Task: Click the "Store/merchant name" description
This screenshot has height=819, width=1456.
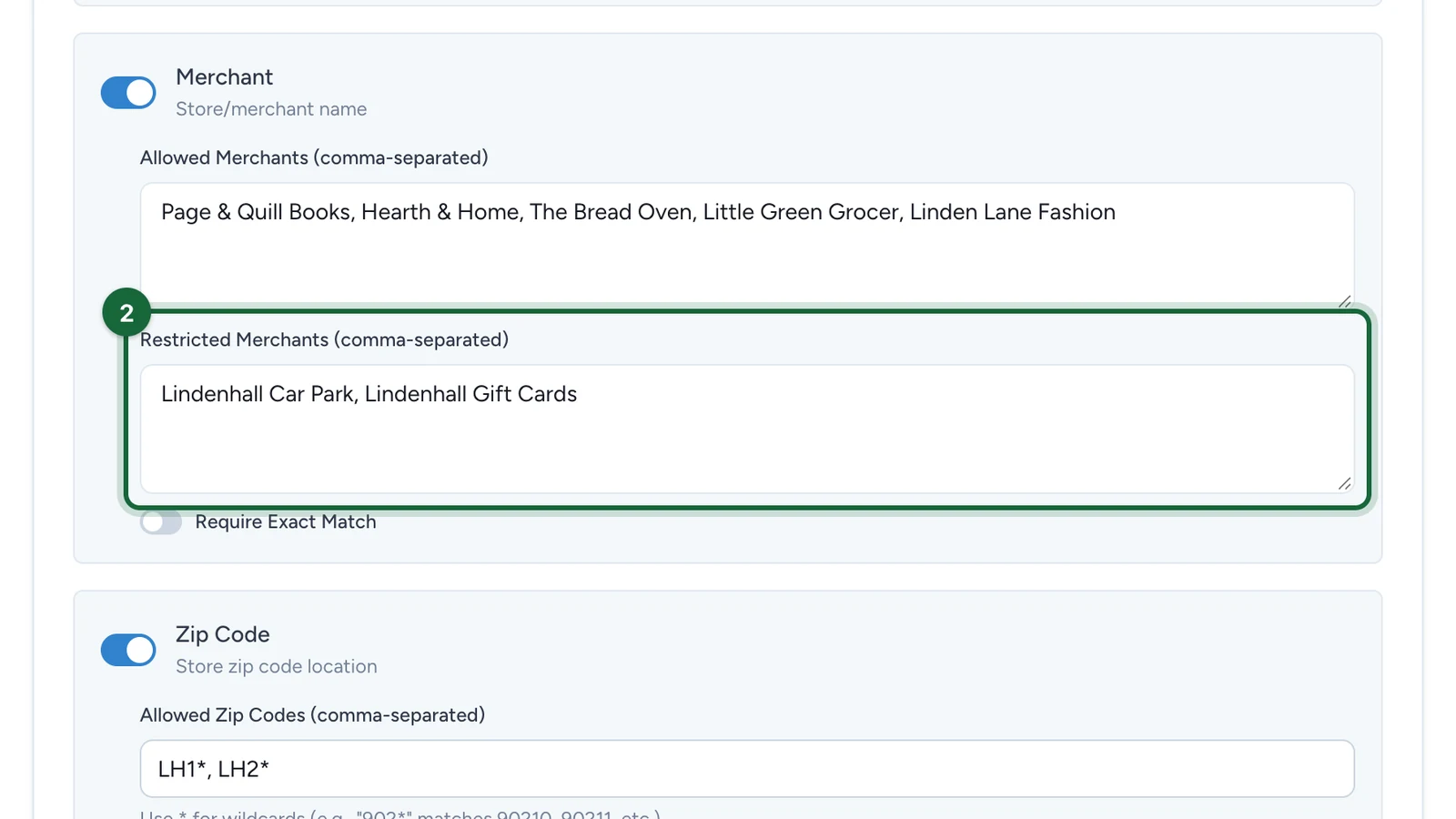Action: click(x=271, y=109)
